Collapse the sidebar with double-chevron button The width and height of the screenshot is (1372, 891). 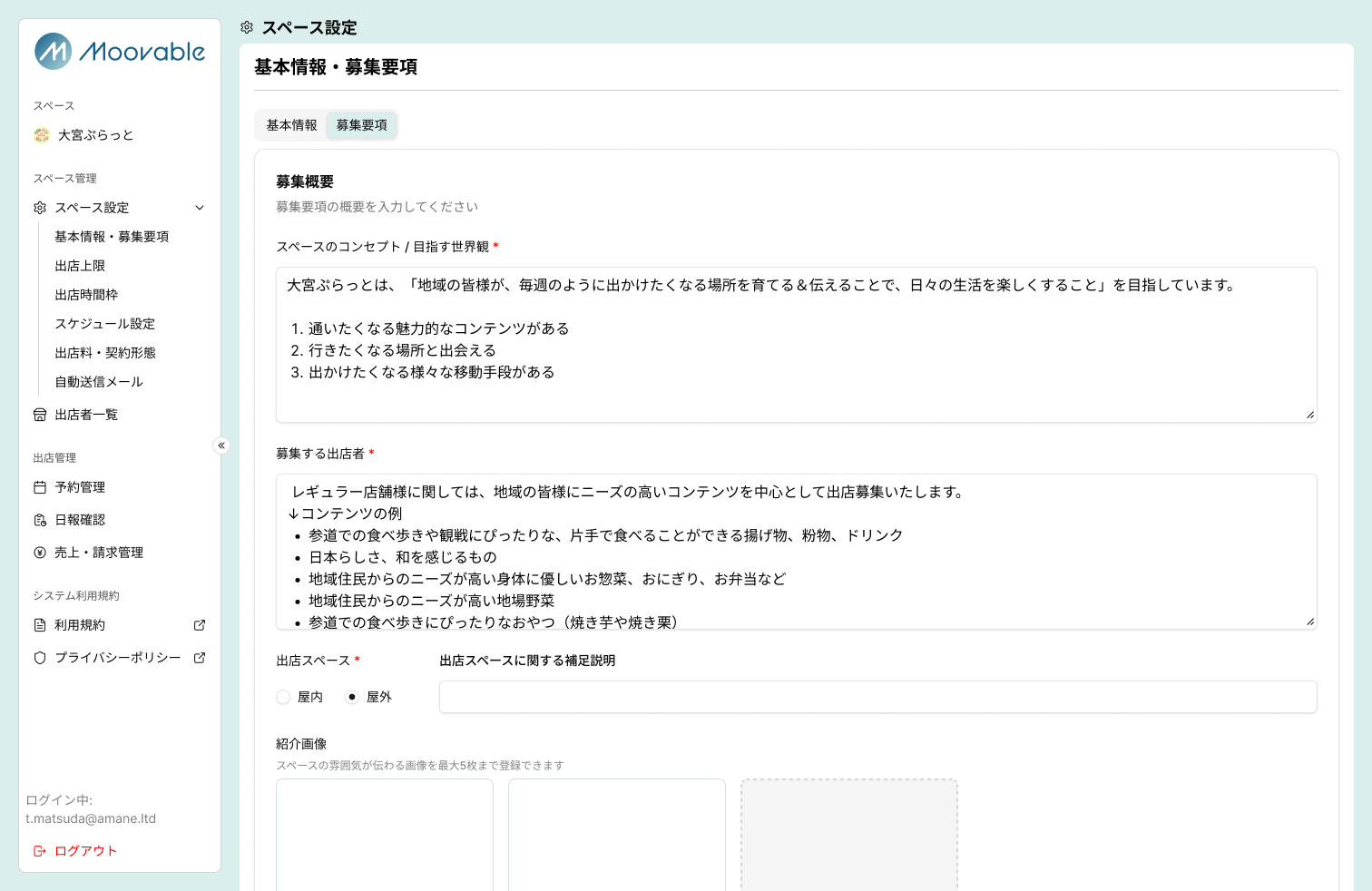click(221, 445)
